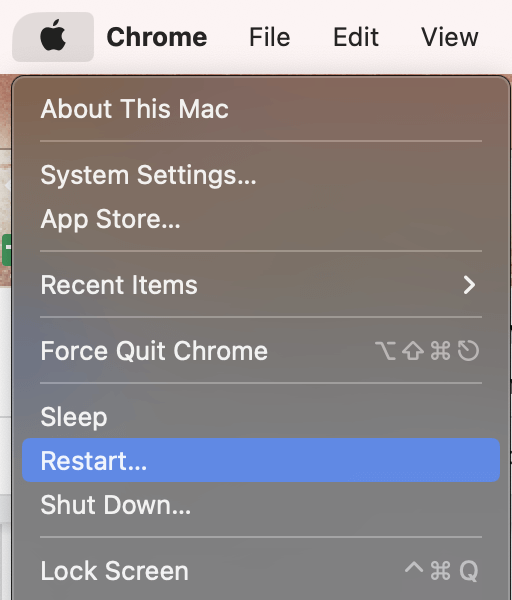Select Lock Screen
This screenshot has height=600, width=512.
[x=261, y=571]
